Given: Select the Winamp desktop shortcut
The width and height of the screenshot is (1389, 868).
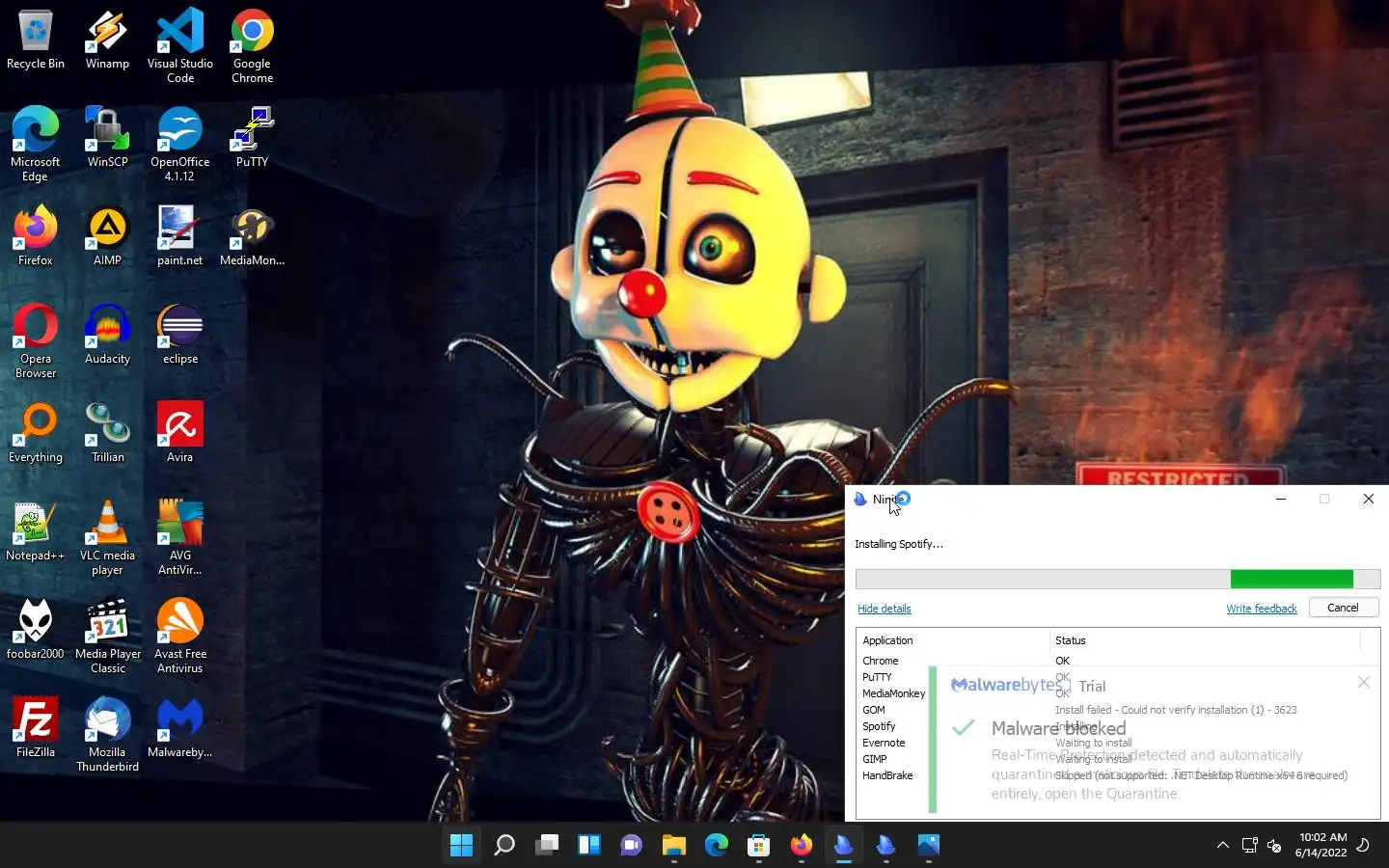Looking at the screenshot, I should pyautogui.click(x=107, y=41).
